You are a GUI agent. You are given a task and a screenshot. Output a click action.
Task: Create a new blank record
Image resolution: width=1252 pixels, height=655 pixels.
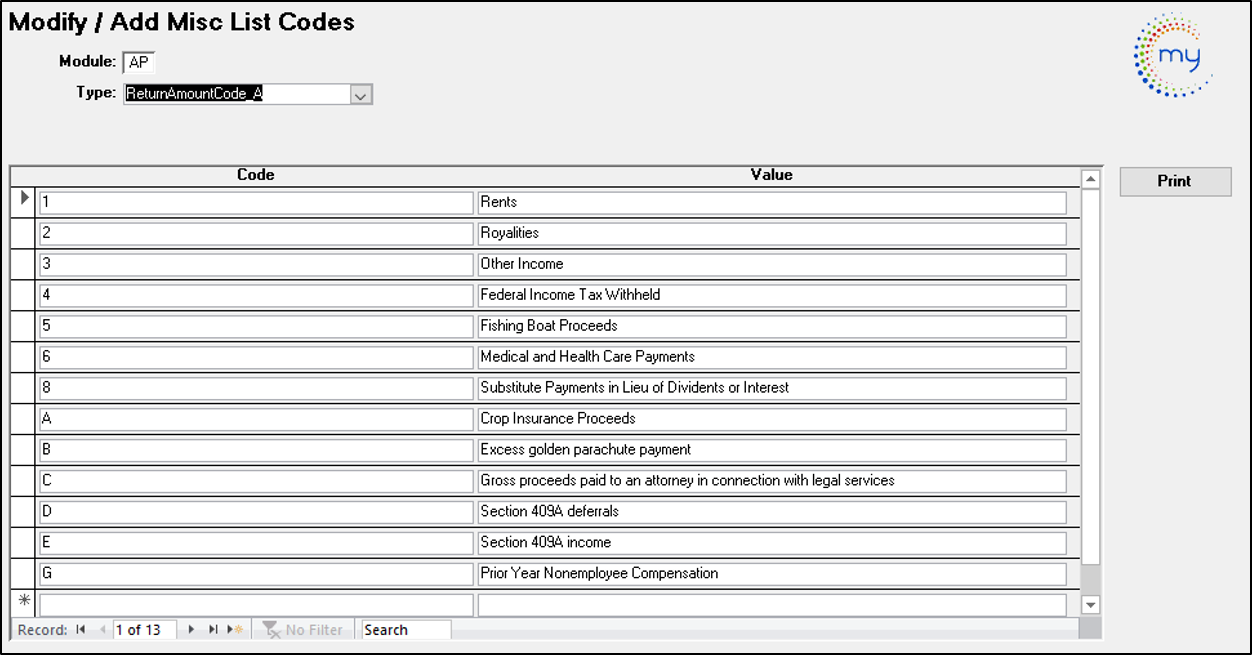pyautogui.click(x=235, y=630)
